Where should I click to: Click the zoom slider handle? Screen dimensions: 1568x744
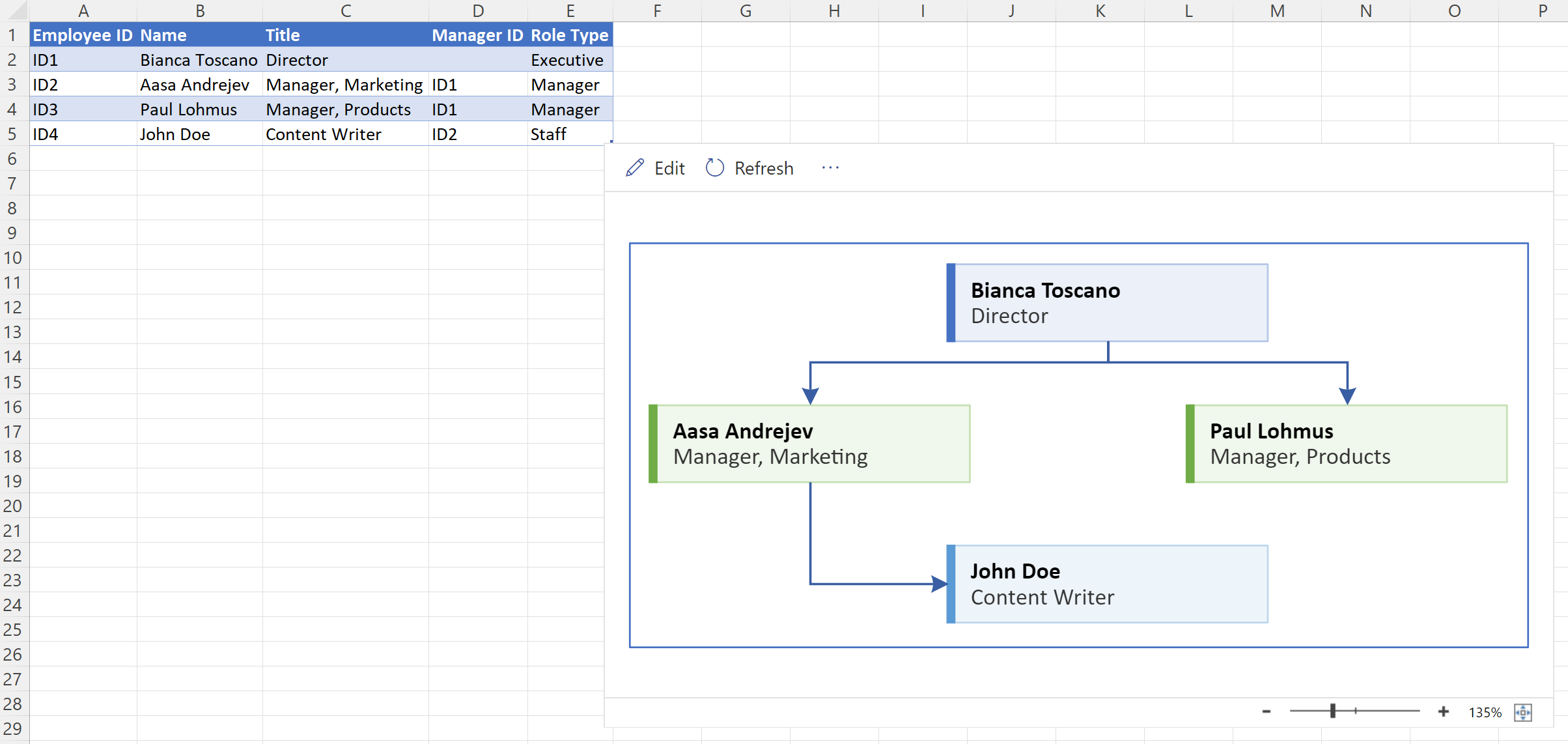coord(1334,712)
